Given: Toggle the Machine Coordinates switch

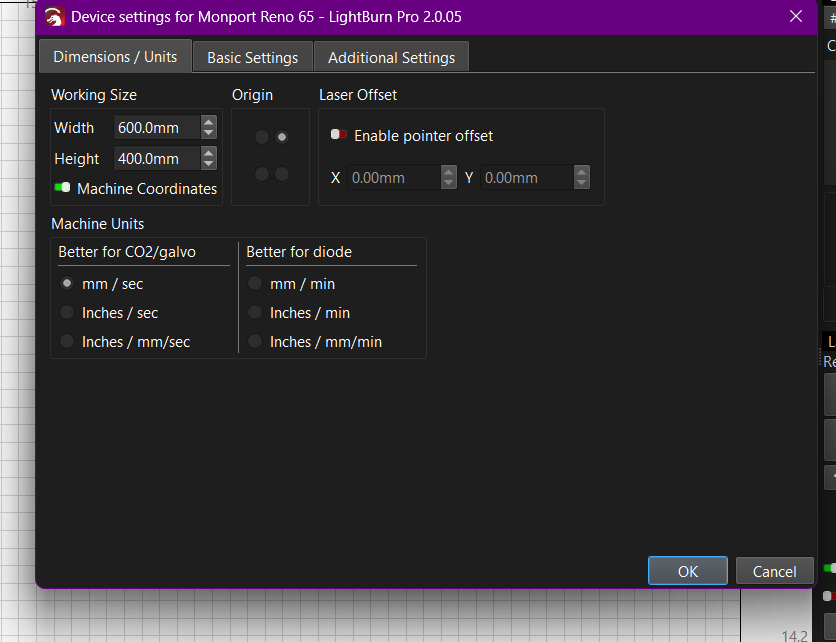Looking at the screenshot, I should point(63,188).
